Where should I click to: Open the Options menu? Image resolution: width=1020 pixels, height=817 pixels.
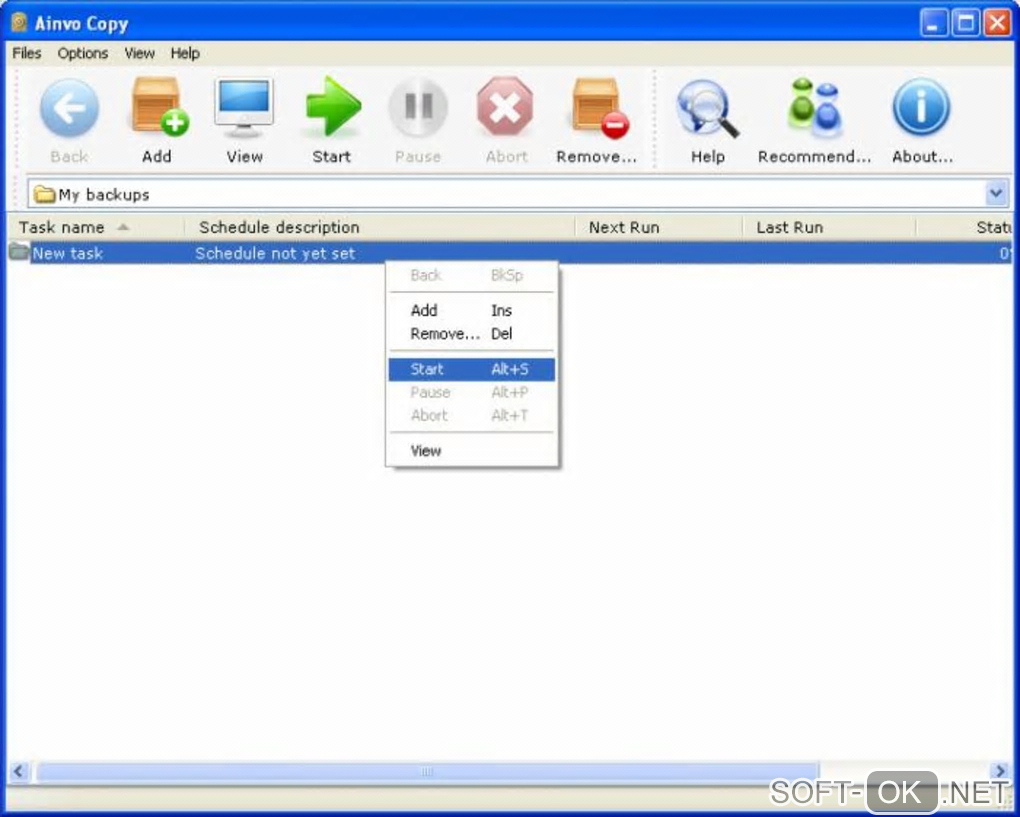83,53
